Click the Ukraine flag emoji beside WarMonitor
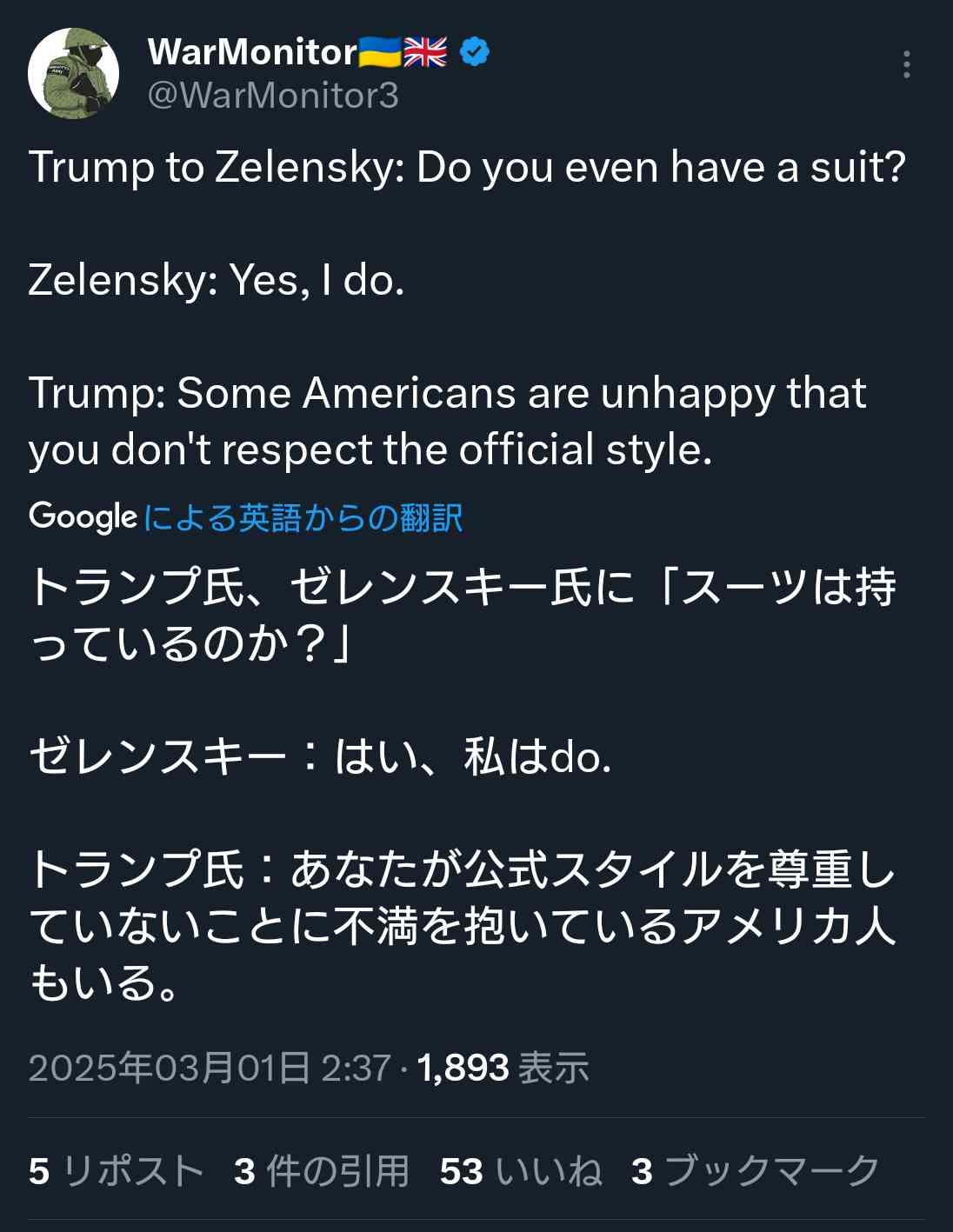Screen dimensions: 953x1232 coord(379,52)
